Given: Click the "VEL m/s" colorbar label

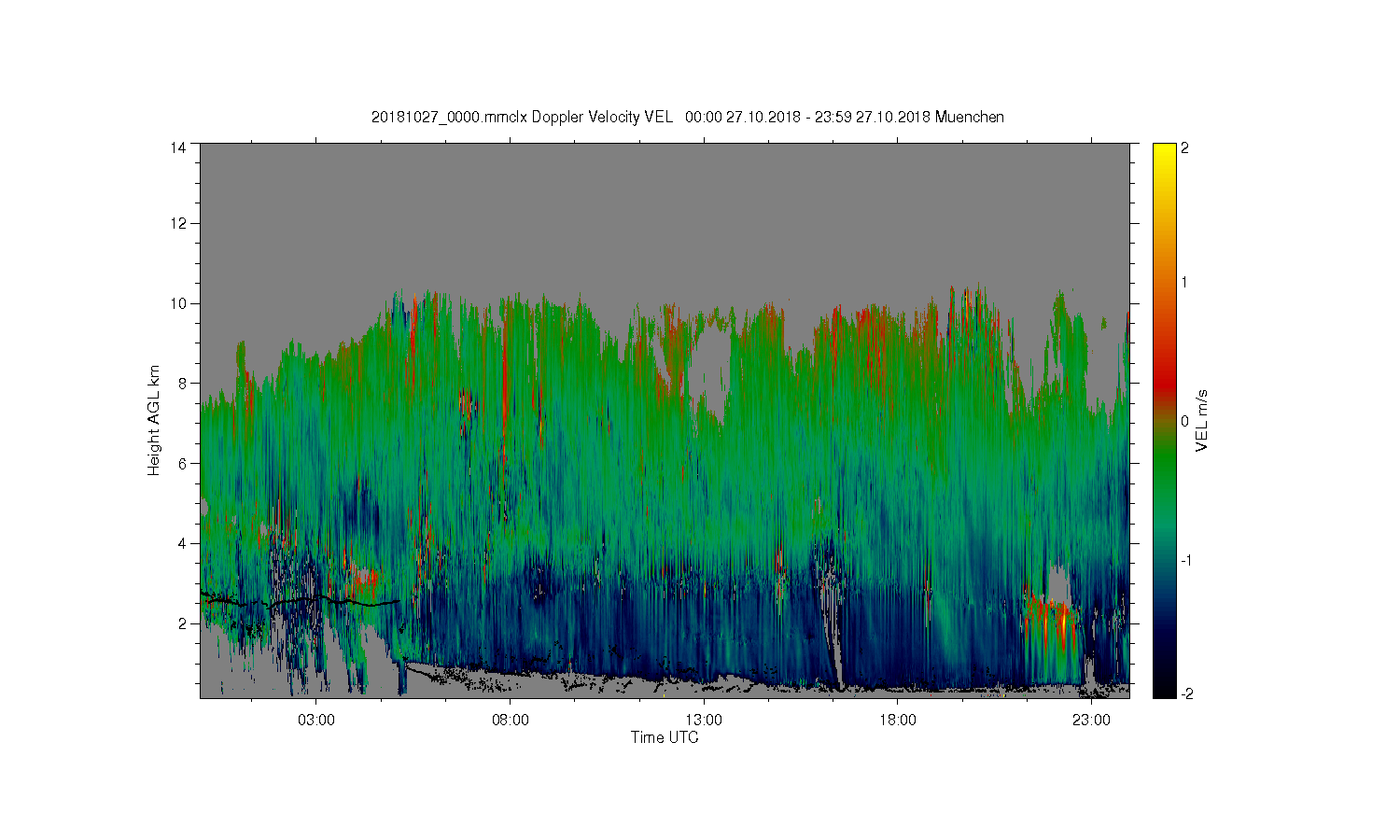Looking at the screenshot, I should pos(1202,420).
